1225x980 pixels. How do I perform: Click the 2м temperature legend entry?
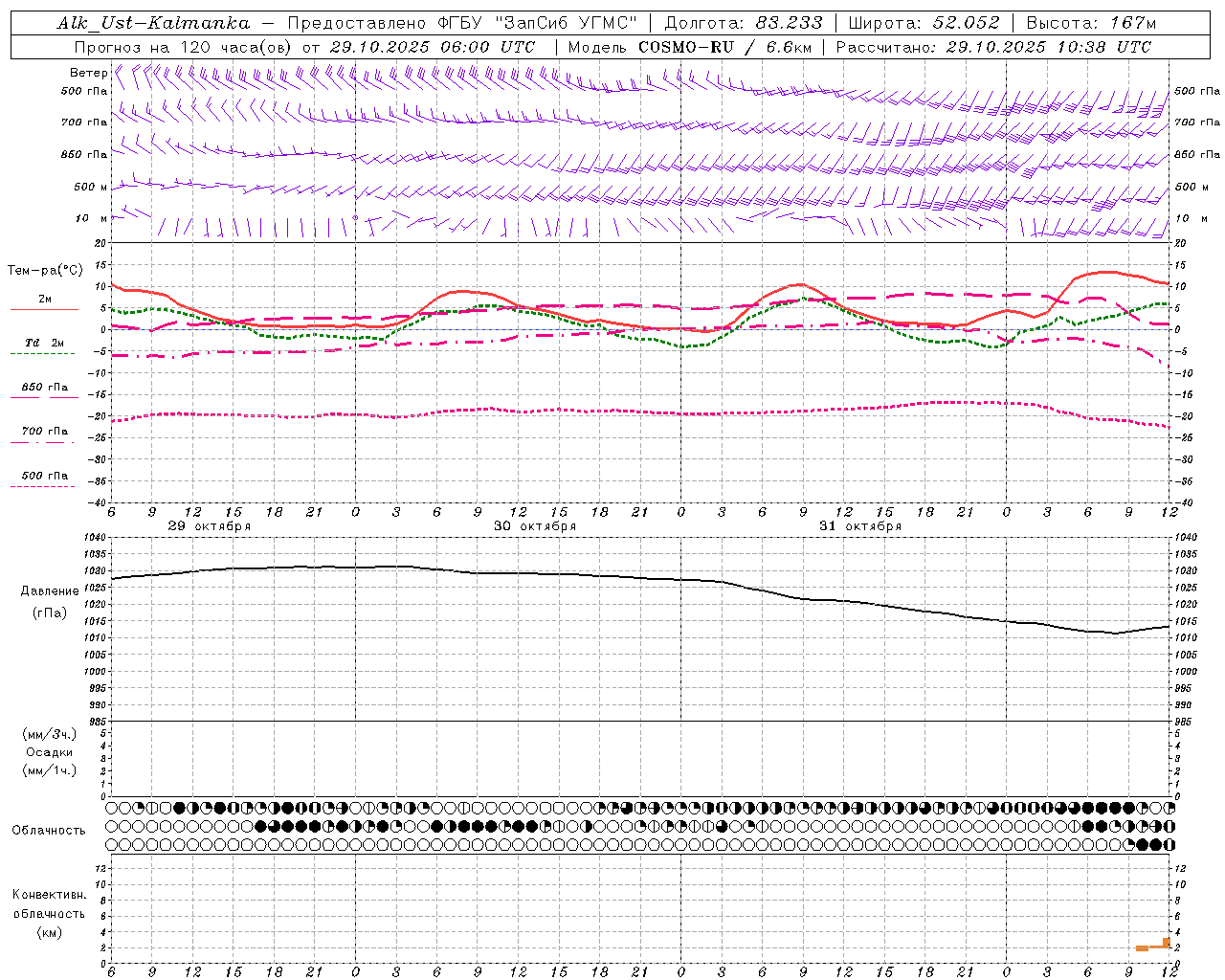(x=45, y=300)
